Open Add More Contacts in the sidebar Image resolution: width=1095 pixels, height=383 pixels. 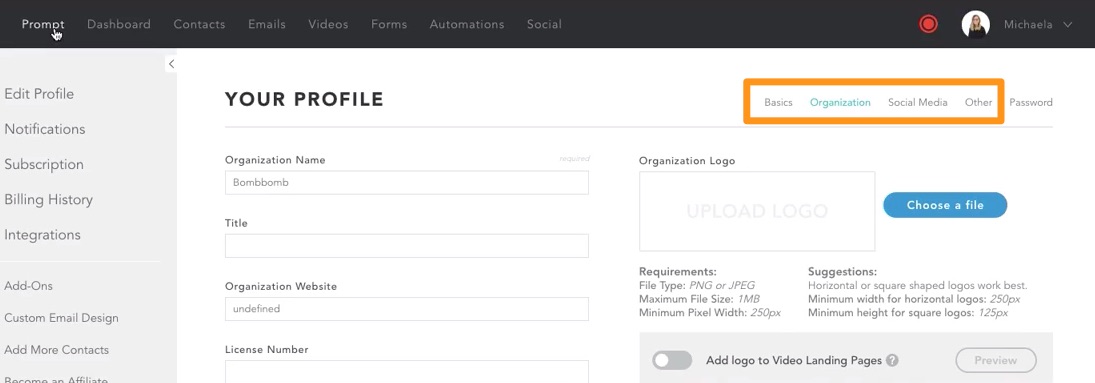[x=57, y=349]
